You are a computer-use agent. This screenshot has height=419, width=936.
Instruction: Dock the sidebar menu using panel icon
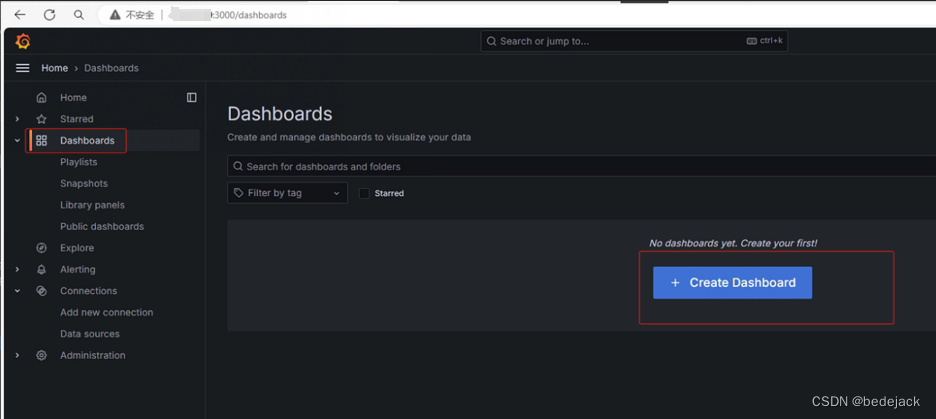pyautogui.click(x=192, y=97)
